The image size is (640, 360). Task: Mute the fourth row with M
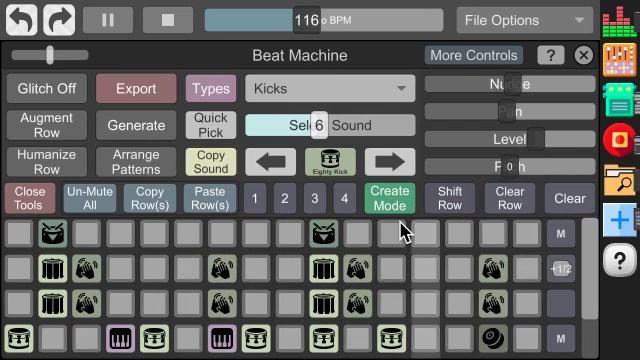click(561, 339)
